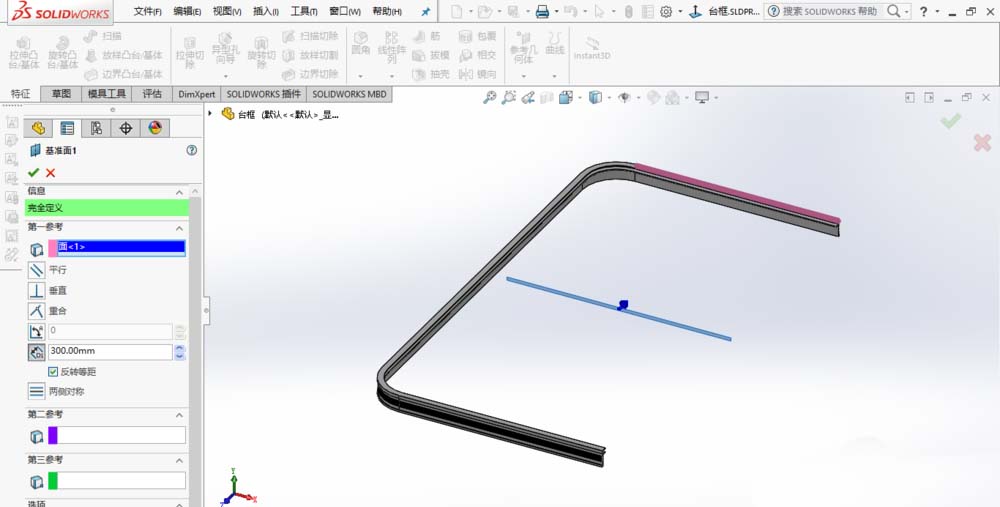Open the 插入(I) menu
Screen dimensions: 1000x507
265,11
